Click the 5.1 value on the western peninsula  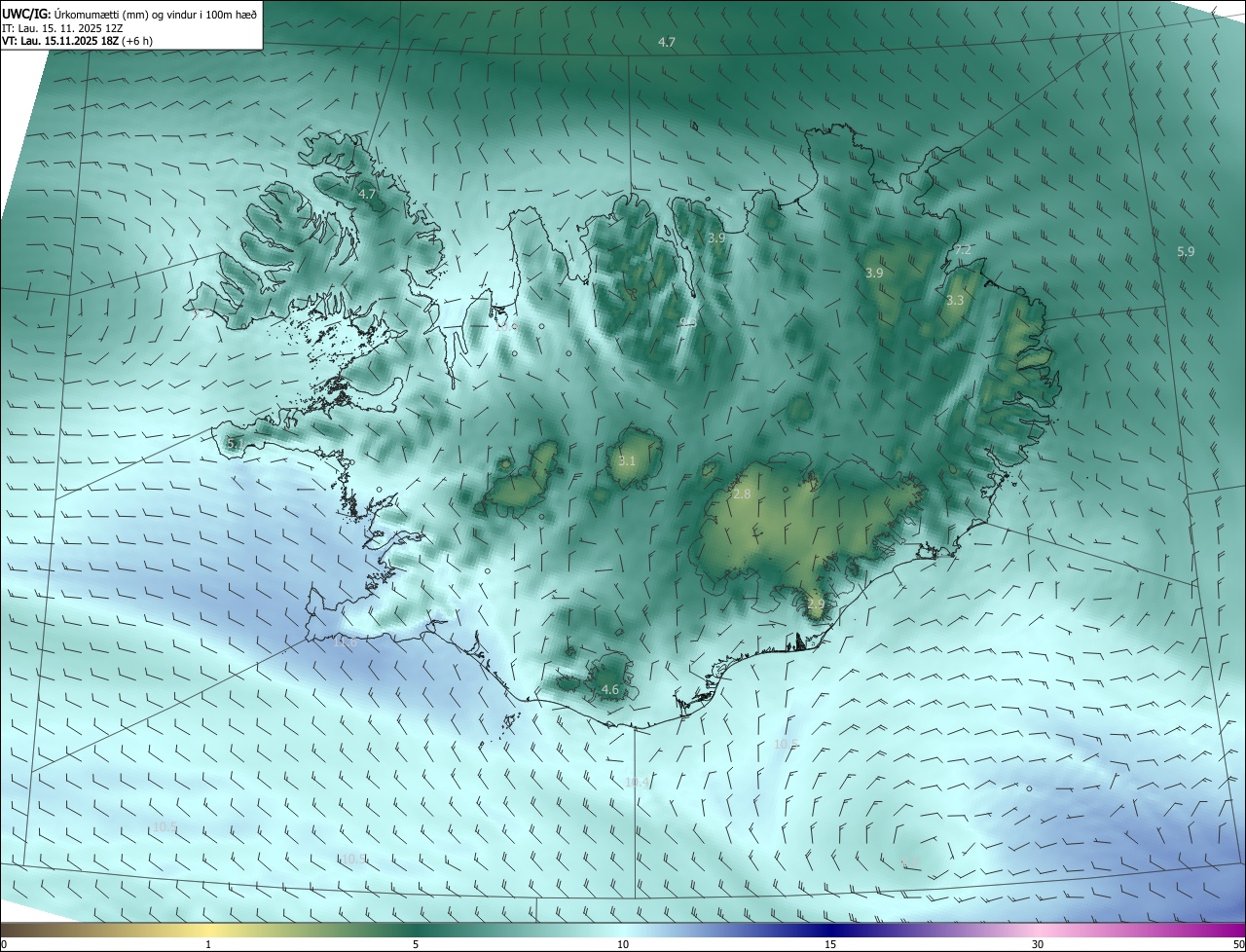[x=235, y=443]
